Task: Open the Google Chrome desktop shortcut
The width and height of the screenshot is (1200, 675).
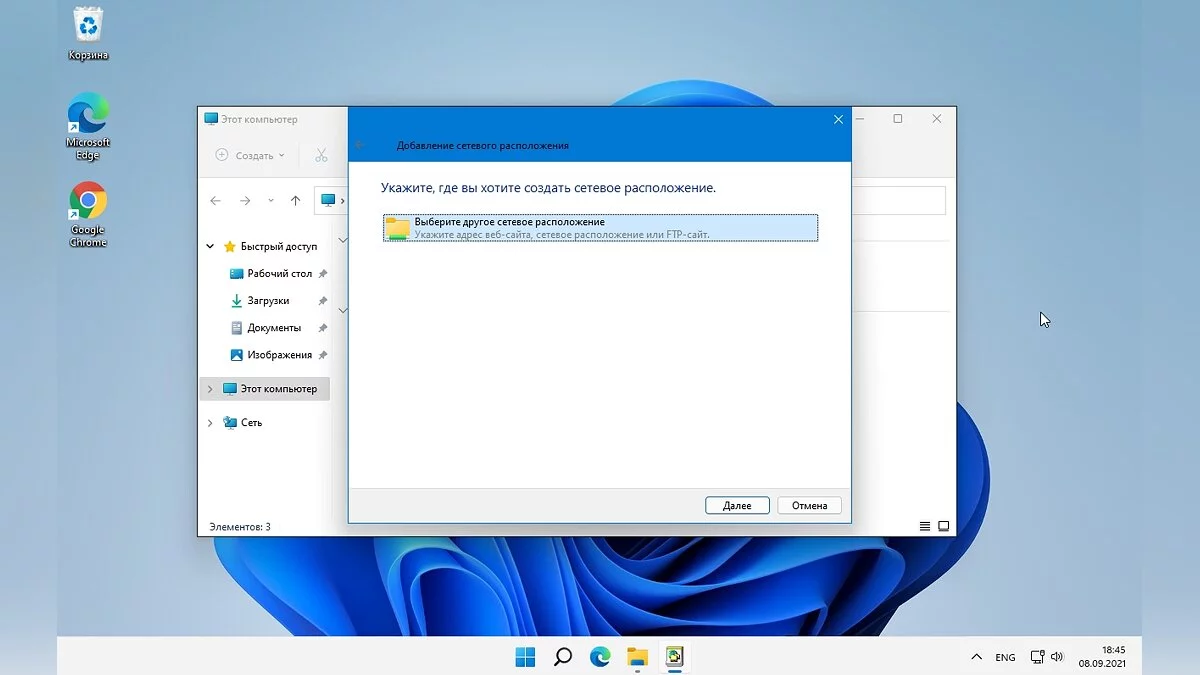Action: [x=88, y=214]
